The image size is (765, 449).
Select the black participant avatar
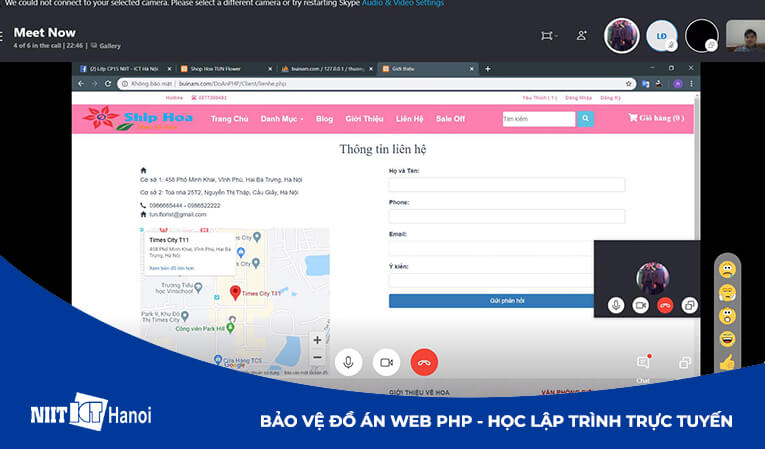point(702,36)
